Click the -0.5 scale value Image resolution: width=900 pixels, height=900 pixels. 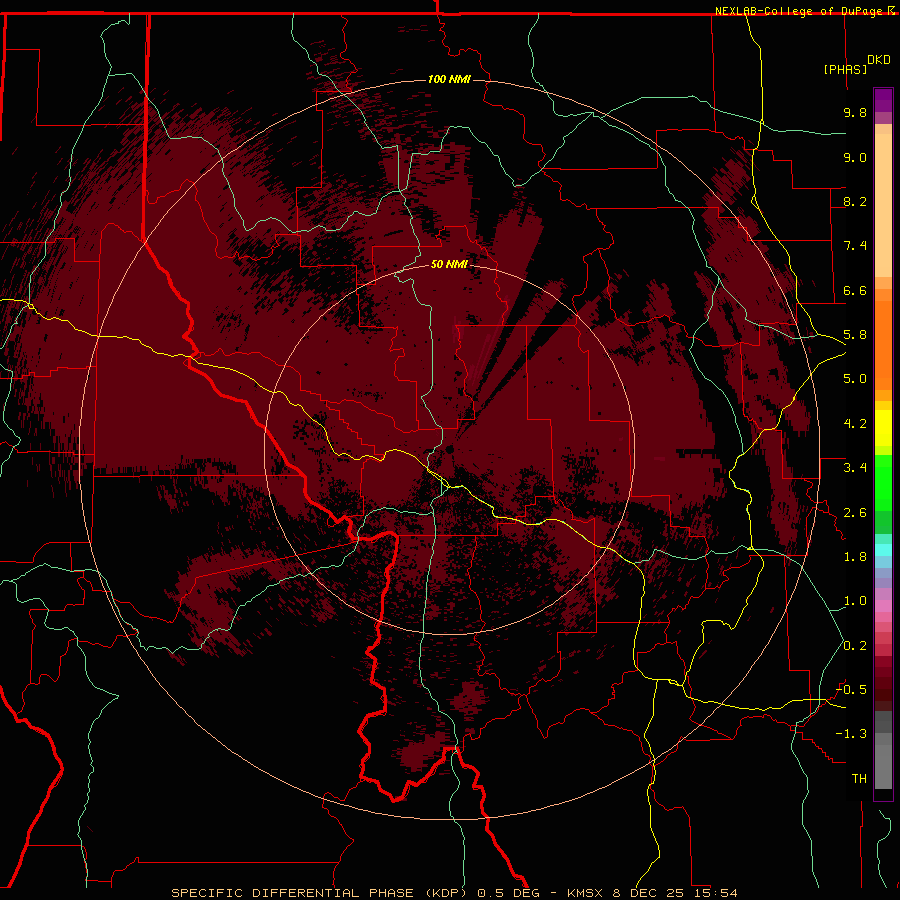[x=851, y=690]
